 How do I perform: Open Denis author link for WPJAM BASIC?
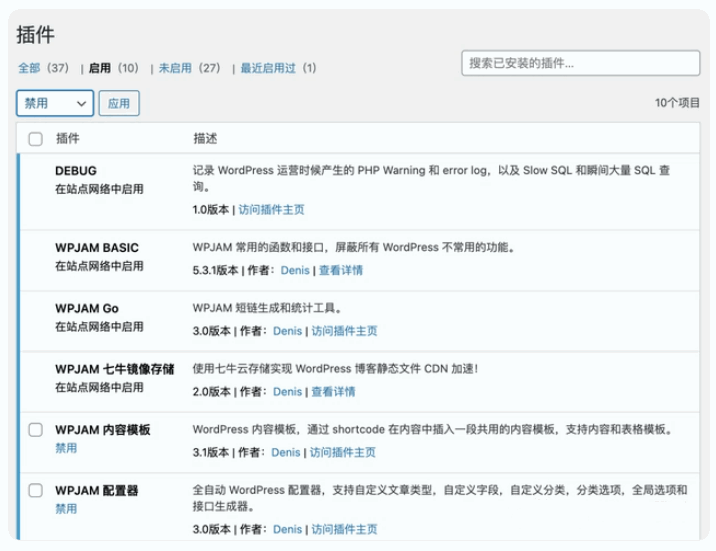295,270
